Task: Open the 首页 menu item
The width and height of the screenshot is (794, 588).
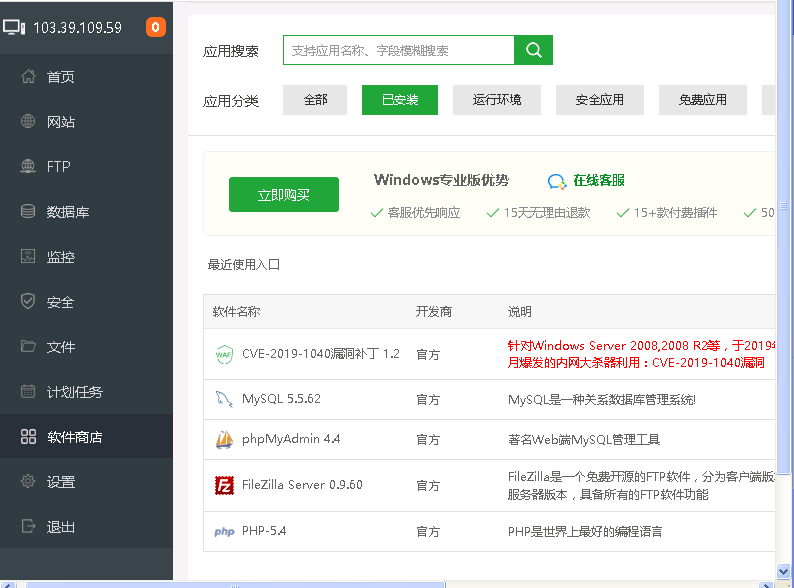Action: click(61, 76)
